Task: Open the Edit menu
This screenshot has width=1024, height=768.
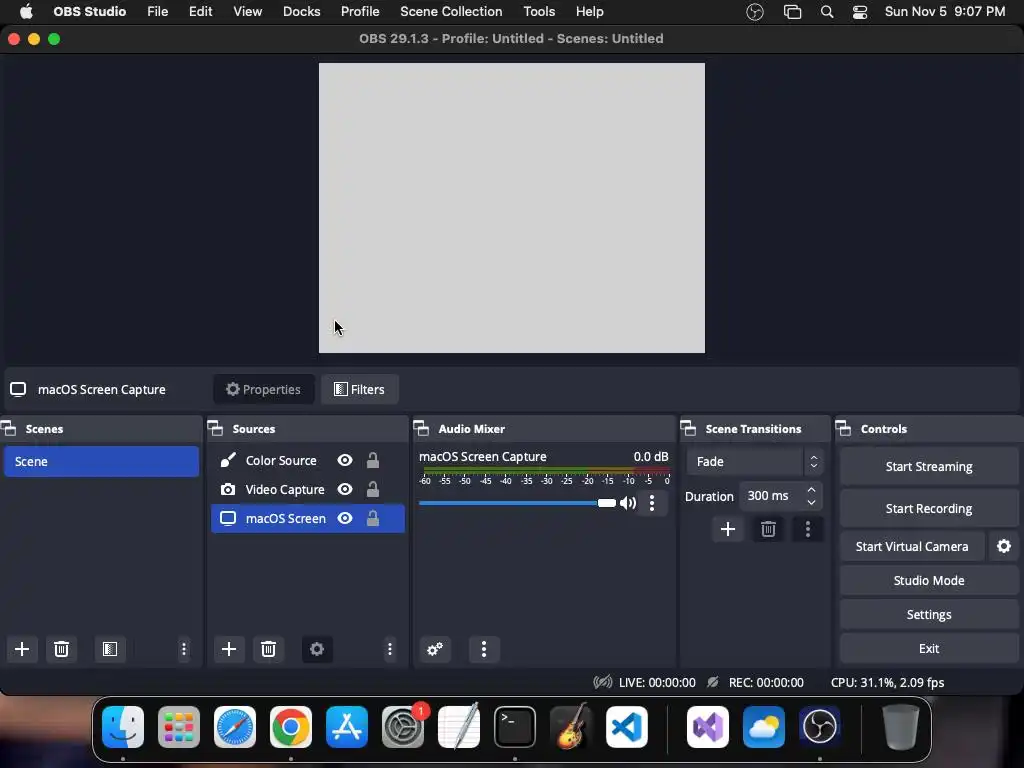Action: (x=200, y=12)
